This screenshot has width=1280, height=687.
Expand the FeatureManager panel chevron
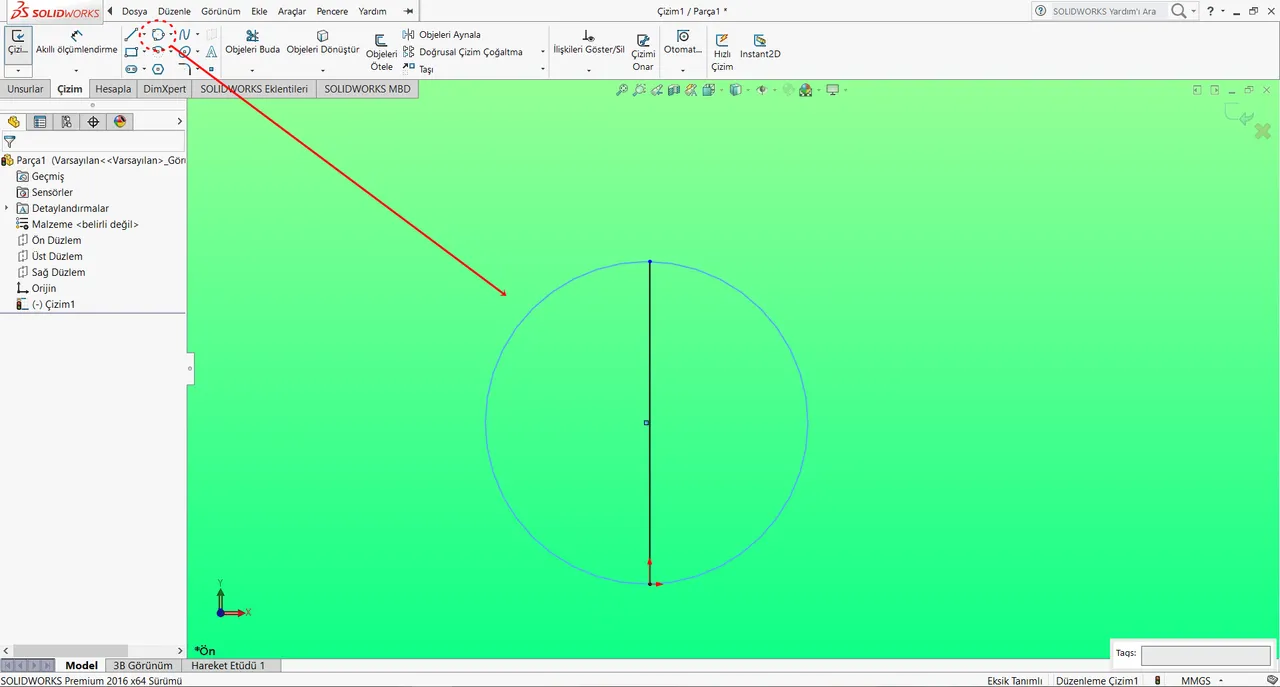click(x=180, y=122)
